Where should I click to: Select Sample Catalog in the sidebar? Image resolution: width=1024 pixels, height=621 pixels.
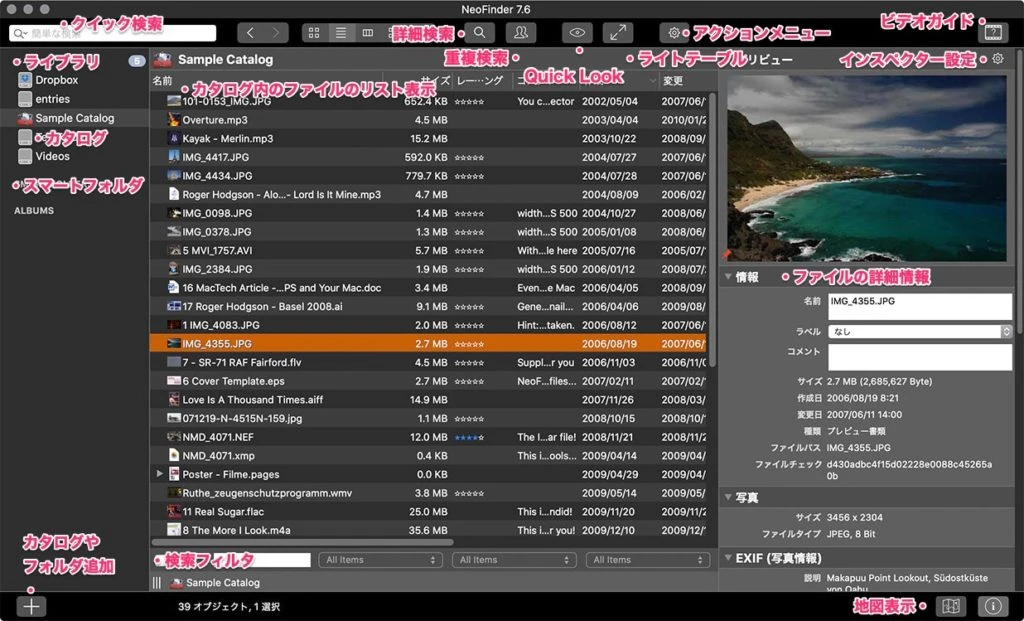click(x=74, y=118)
